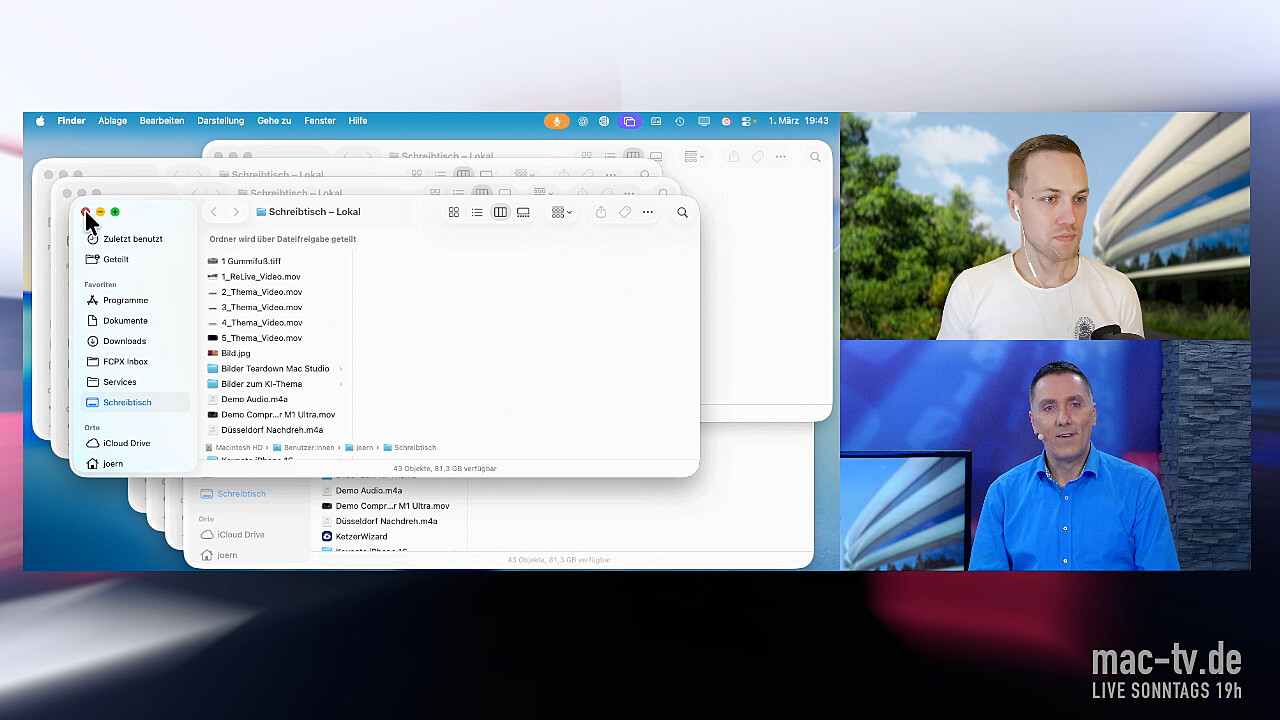Go back using the left chevron
Viewport: 1280px width, 720px height.
tap(213, 212)
